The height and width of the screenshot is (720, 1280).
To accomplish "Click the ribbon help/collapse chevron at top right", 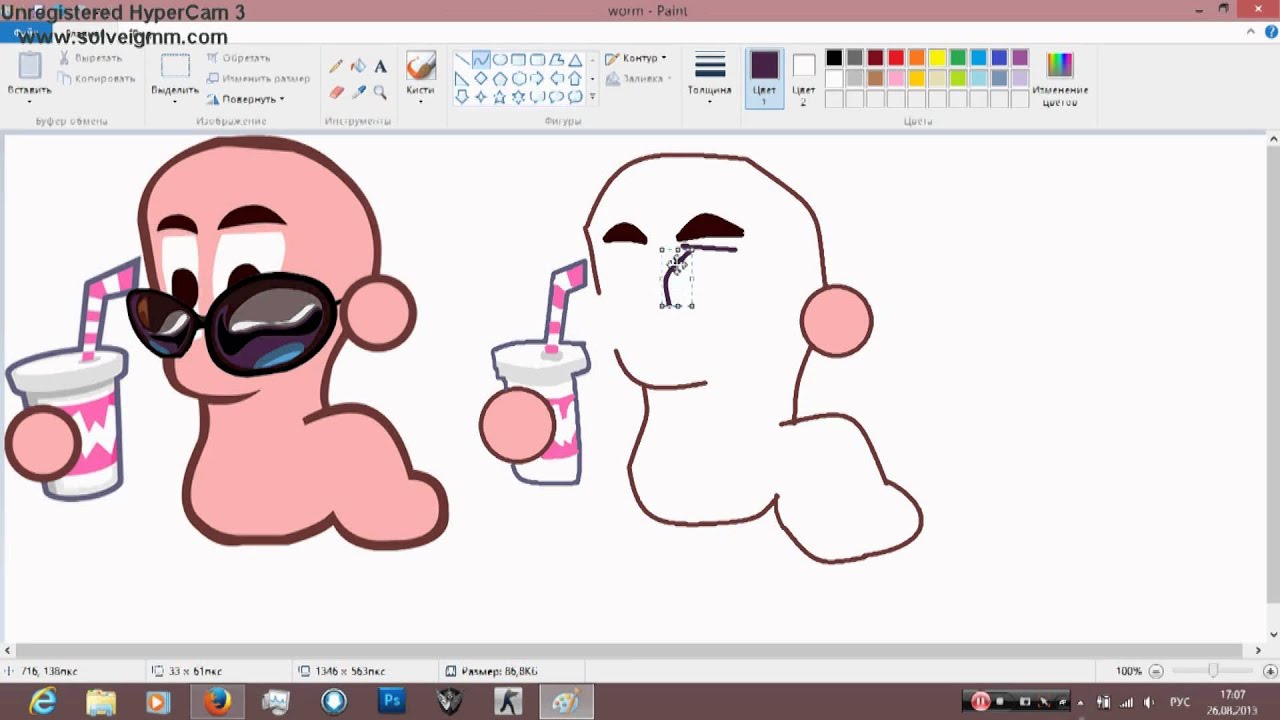I will (1251, 32).
